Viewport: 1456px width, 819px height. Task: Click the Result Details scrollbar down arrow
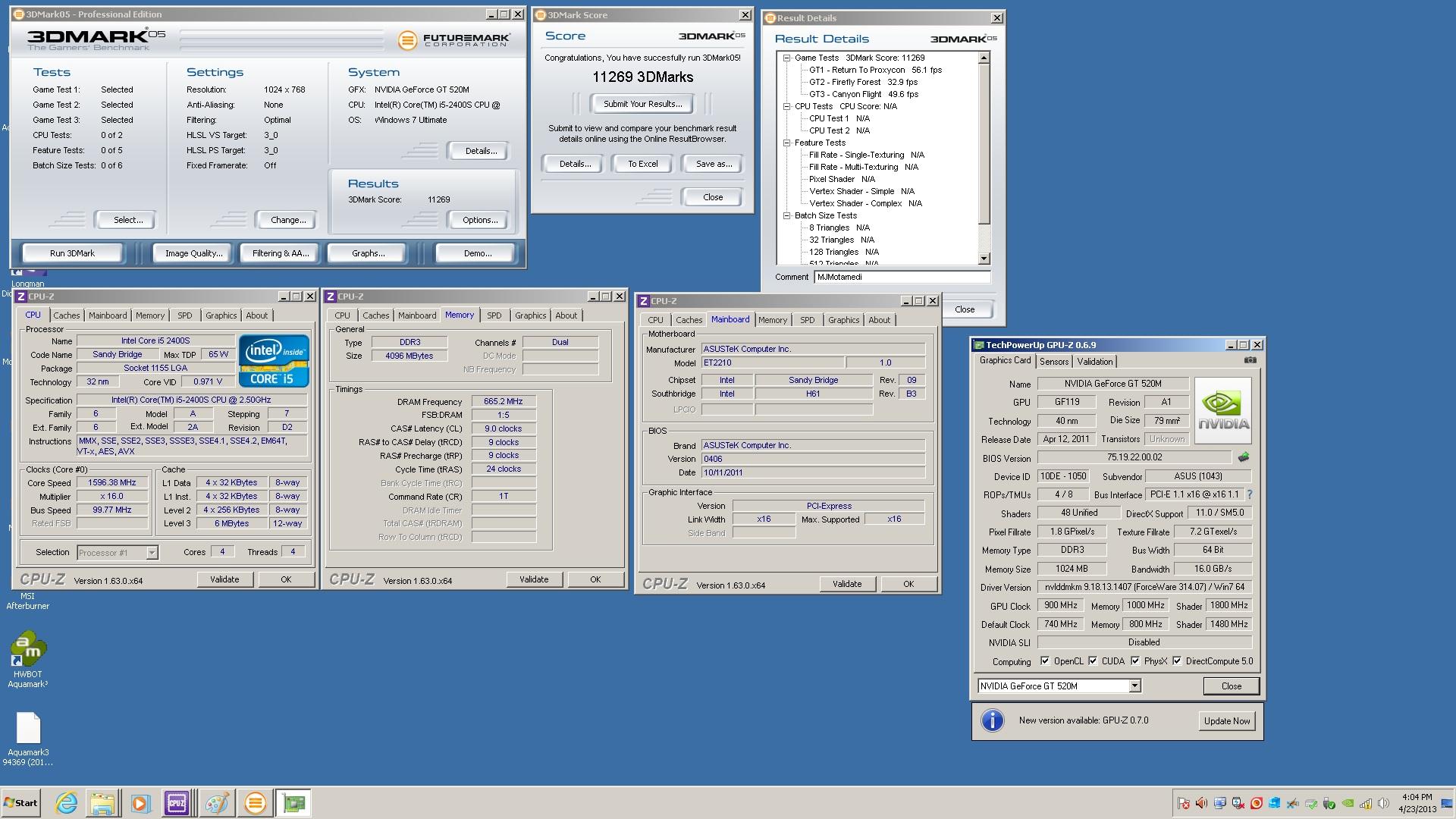[x=984, y=259]
